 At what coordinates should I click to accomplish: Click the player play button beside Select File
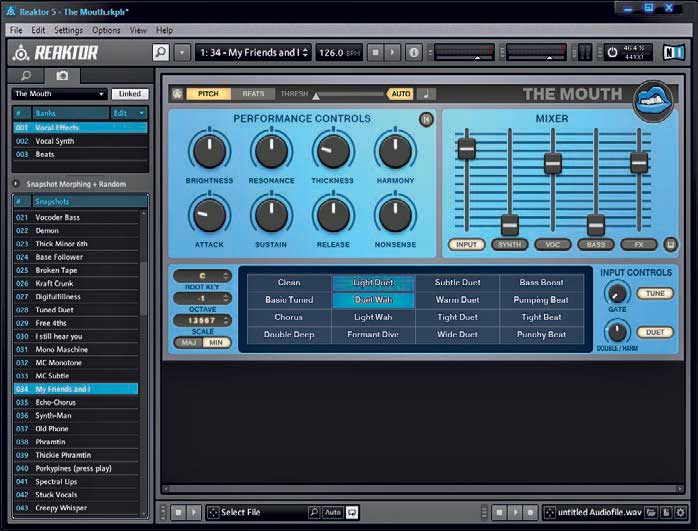pyautogui.click(x=194, y=512)
